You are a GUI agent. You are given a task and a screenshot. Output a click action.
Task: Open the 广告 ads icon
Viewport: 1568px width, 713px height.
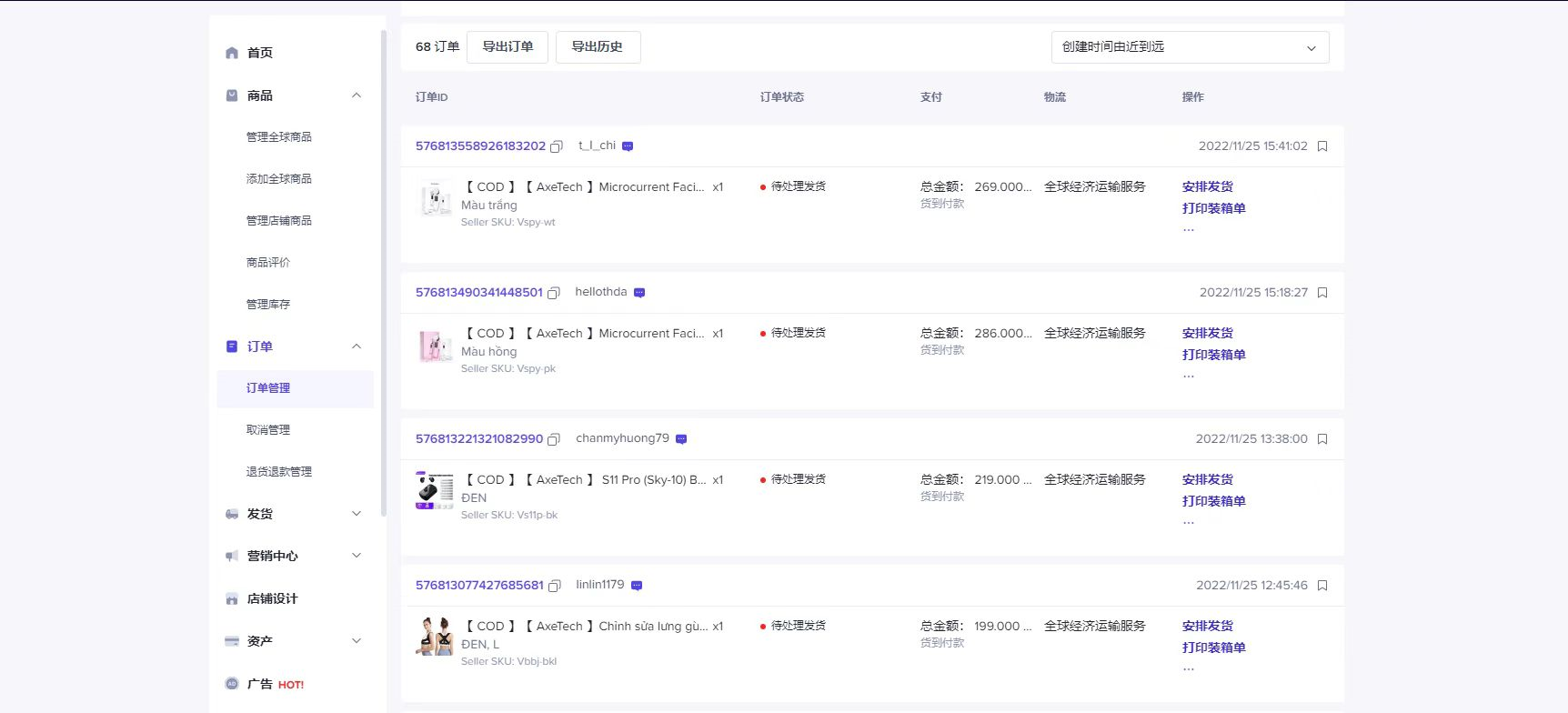(232, 684)
